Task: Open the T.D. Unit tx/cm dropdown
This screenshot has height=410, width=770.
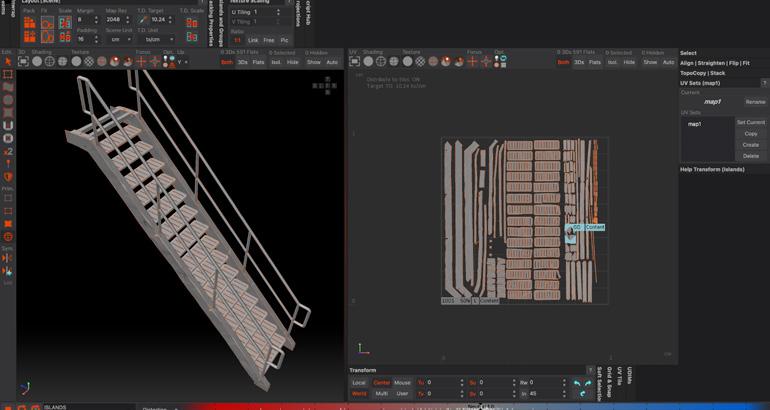Action: point(154,39)
